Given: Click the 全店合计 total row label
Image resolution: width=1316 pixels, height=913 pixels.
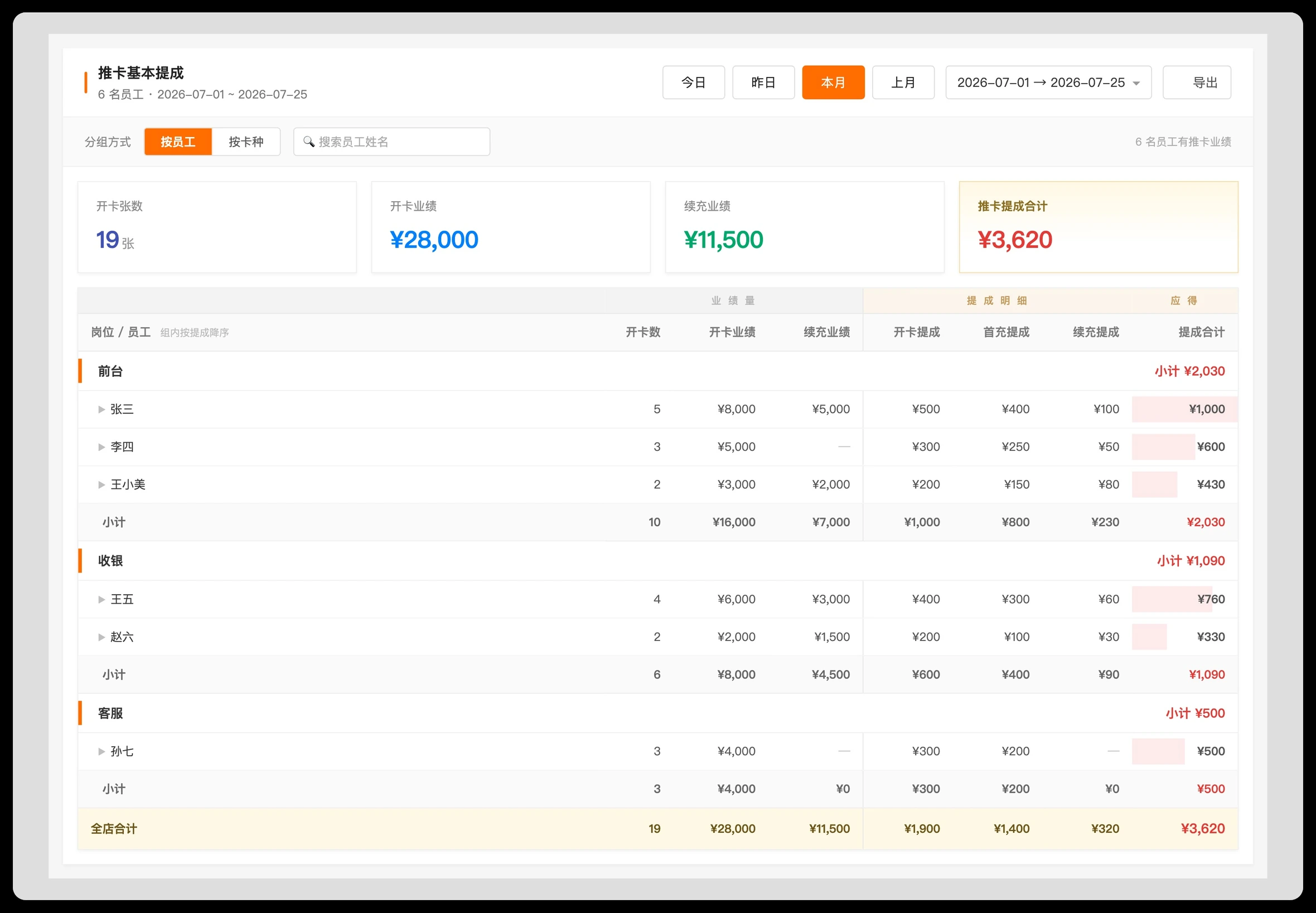Looking at the screenshot, I should pos(114,828).
